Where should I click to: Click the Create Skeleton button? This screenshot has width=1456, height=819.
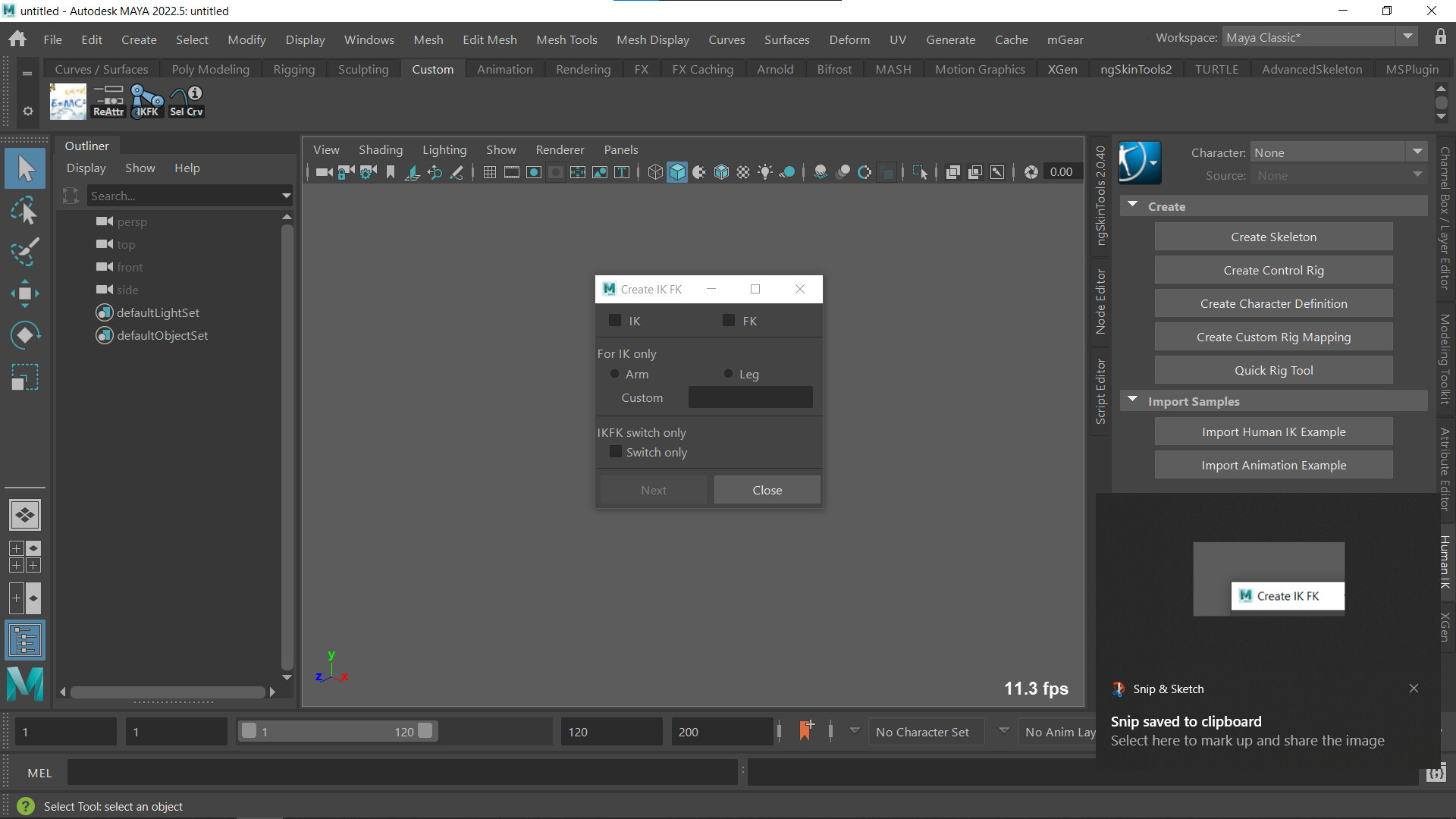[x=1273, y=237]
